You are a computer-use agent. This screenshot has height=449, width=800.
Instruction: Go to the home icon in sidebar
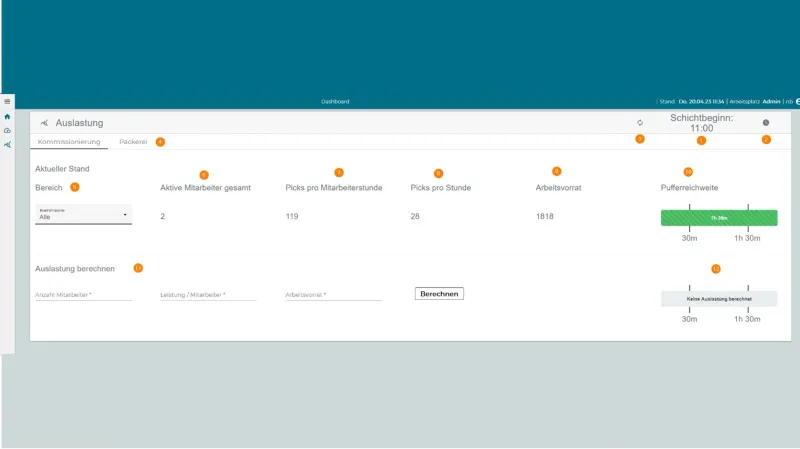(7, 117)
